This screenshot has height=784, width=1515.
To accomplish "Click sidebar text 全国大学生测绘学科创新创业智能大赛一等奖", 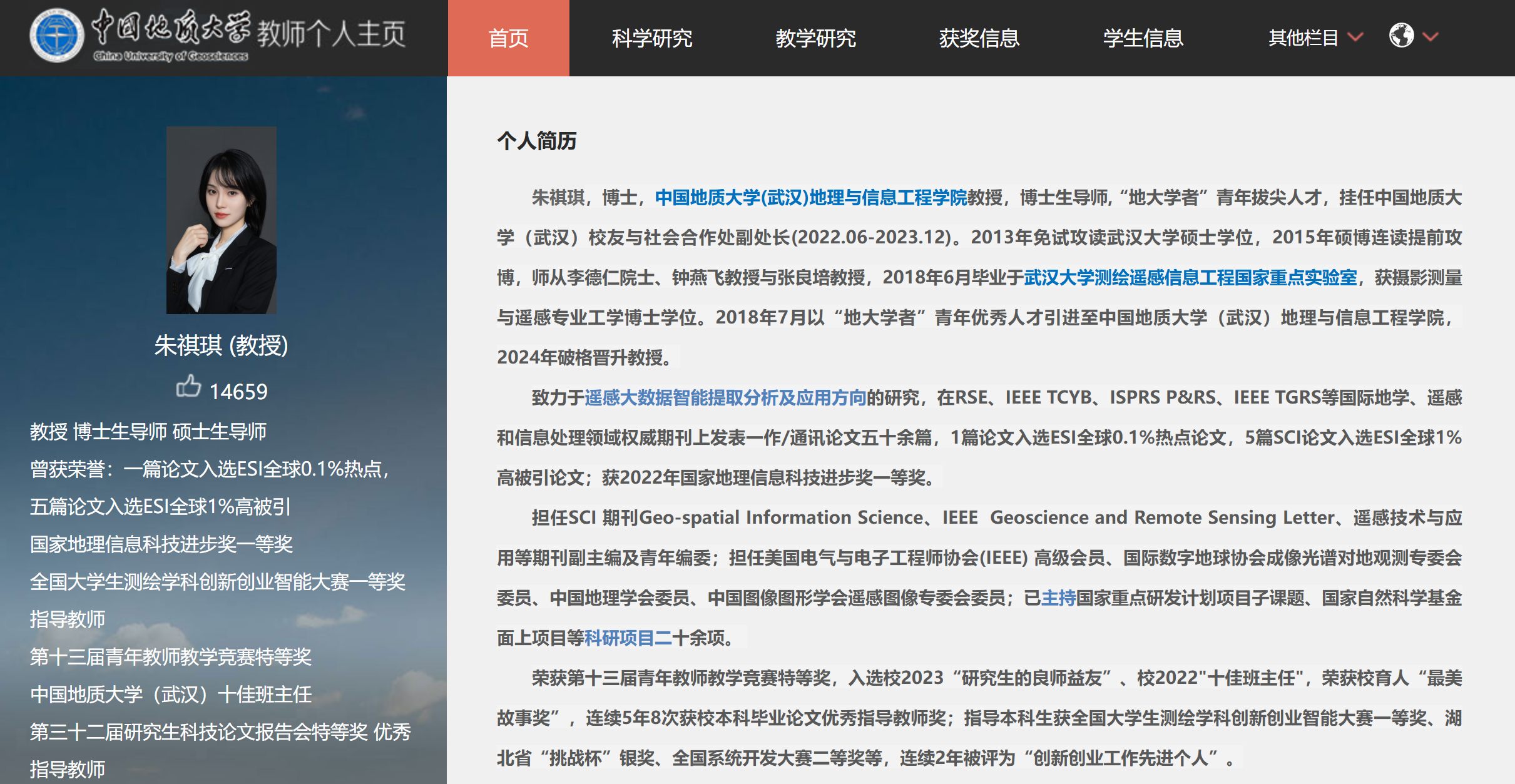I will click(x=218, y=582).
